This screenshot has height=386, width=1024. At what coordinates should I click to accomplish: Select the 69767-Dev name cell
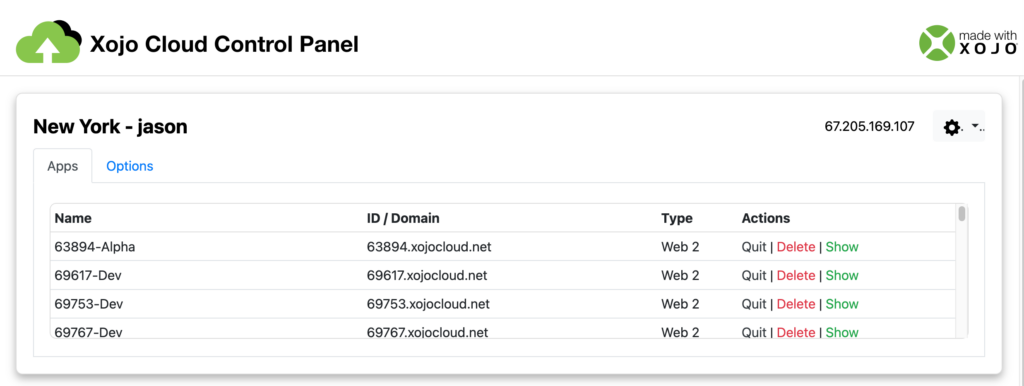point(89,332)
